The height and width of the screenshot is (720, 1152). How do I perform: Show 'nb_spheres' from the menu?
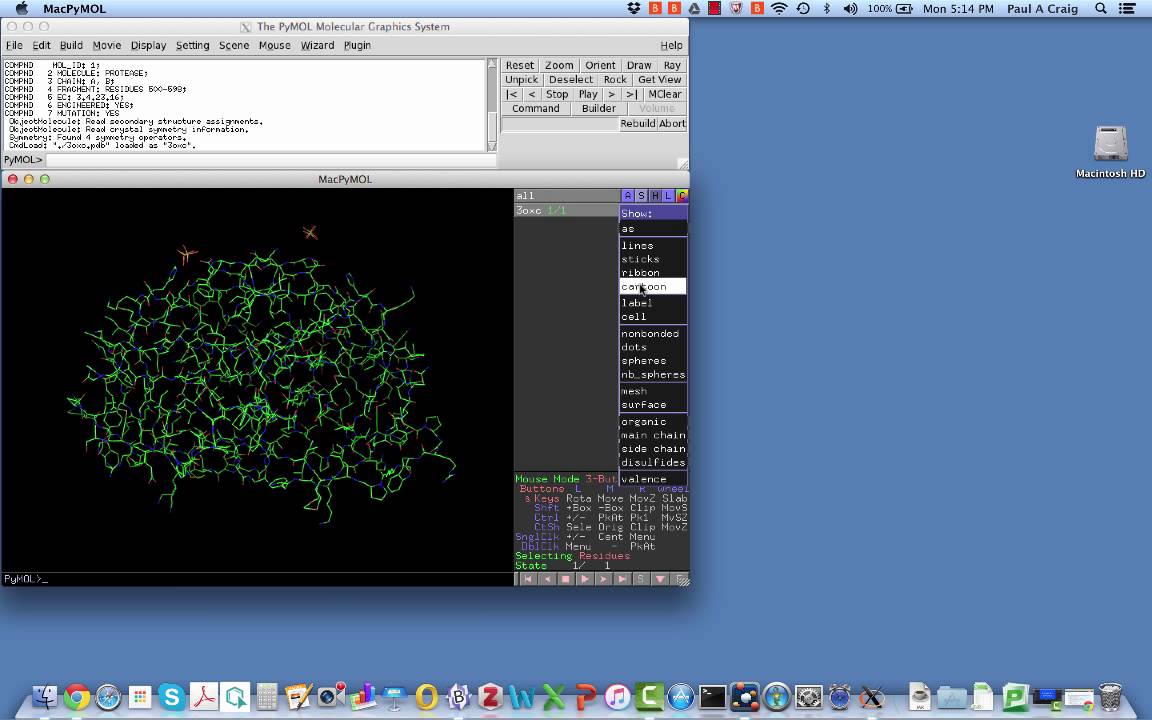[x=653, y=375]
